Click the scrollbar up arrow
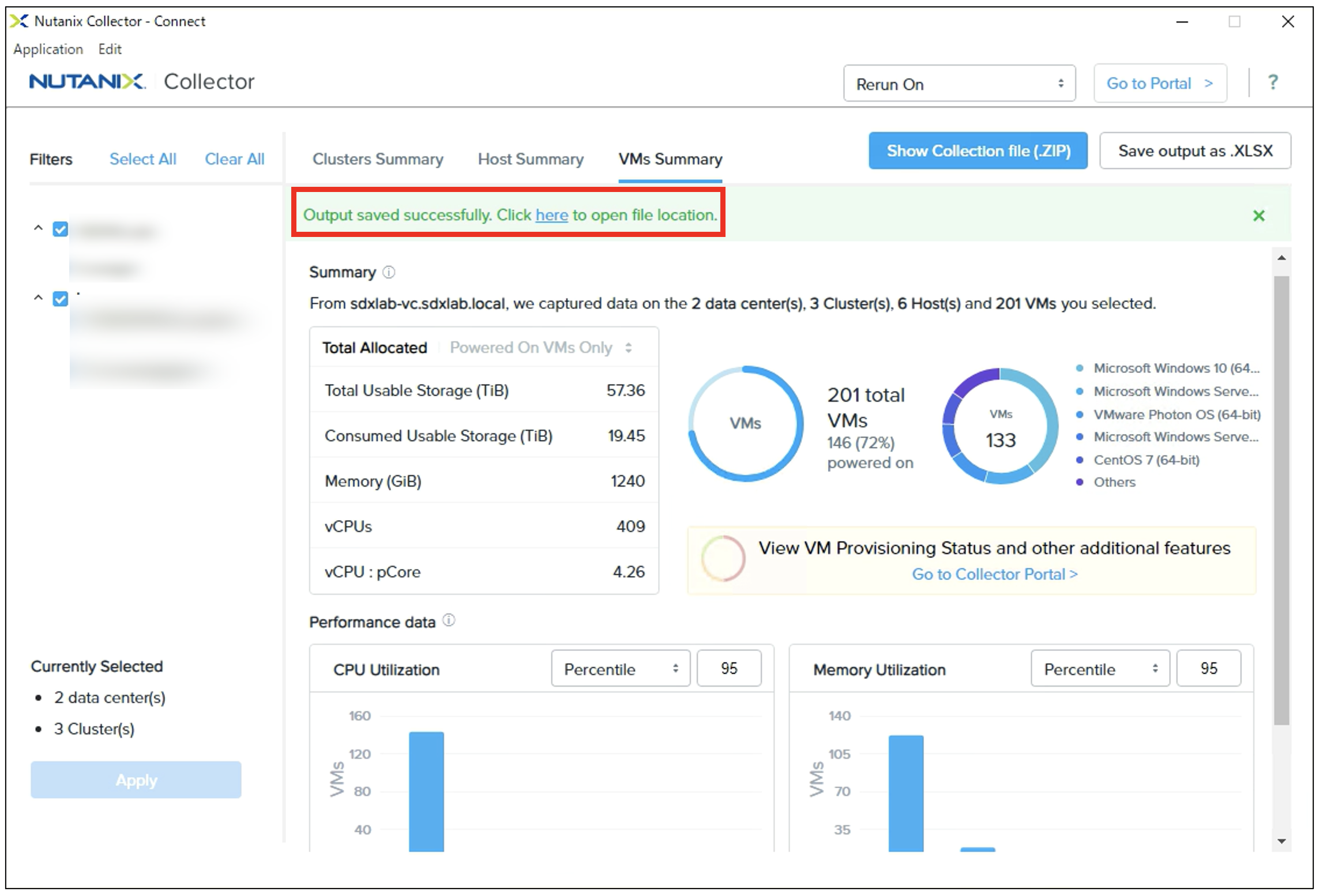 1281,258
